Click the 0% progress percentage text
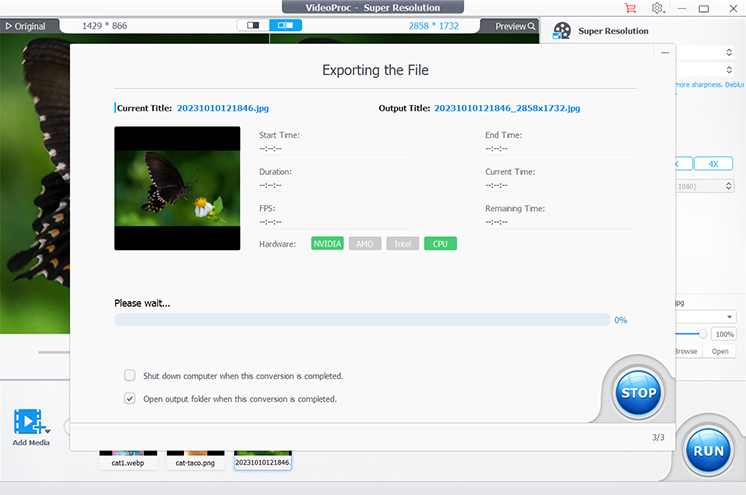This screenshot has height=495, width=746. coord(620,320)
